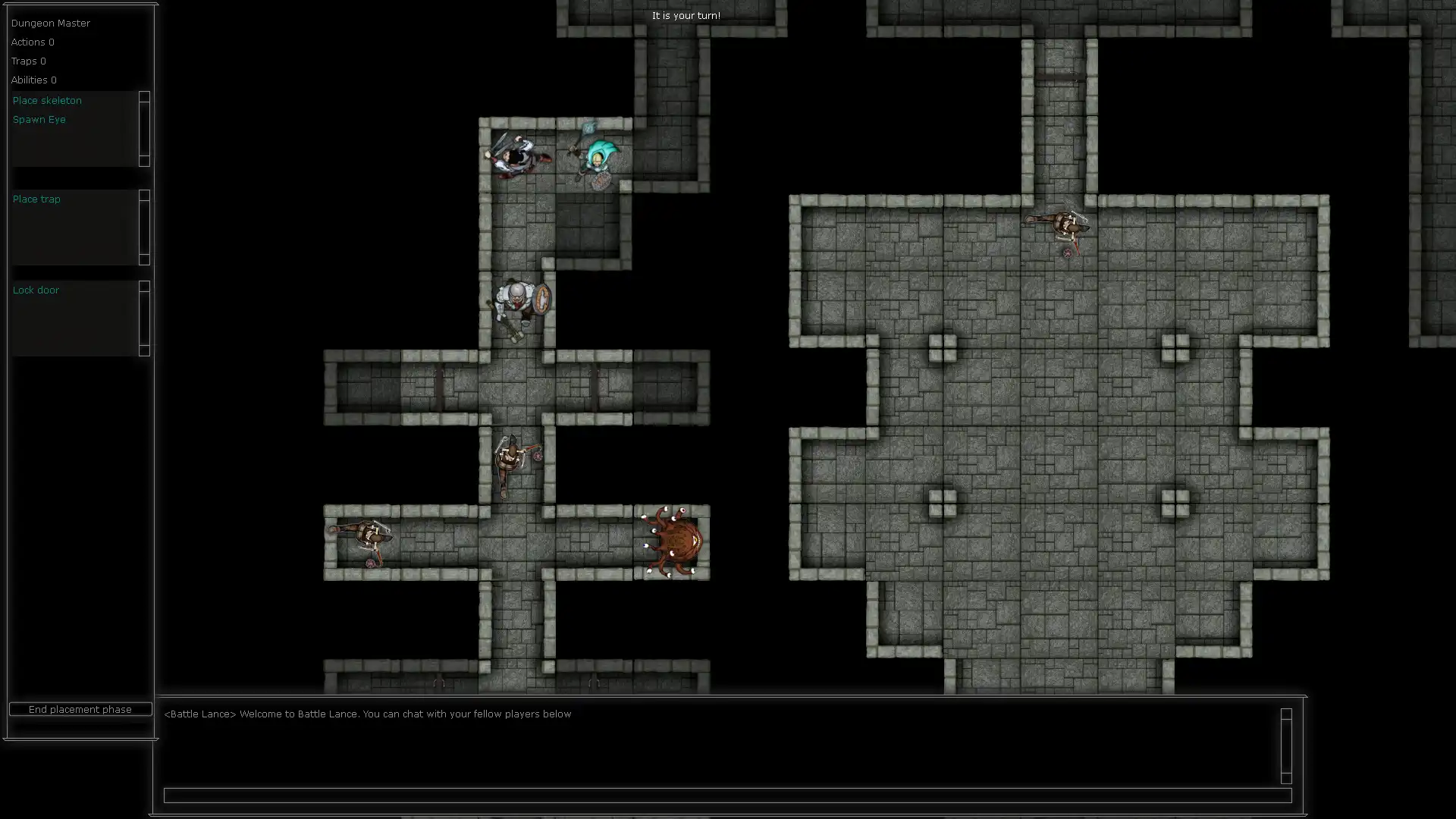Image resolution: width=1456 pixels, height=819 pixels.
Task: Open the Dungeon Master menu
Action: coord(50,22)
